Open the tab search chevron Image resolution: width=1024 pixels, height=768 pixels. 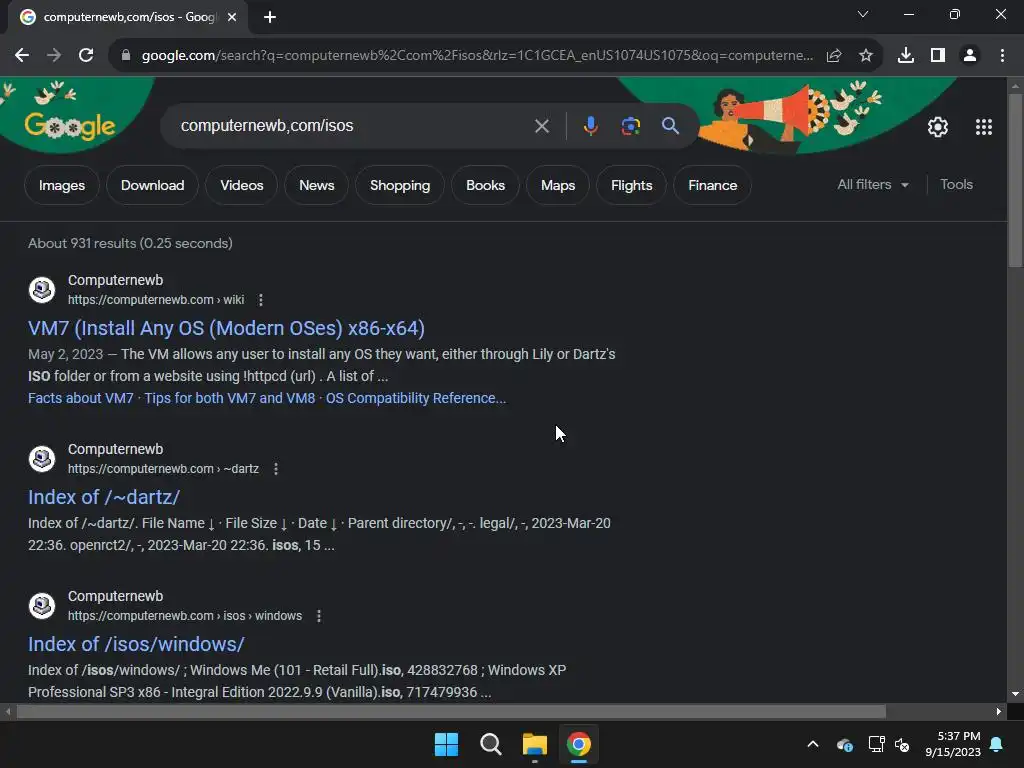click(863, 14)
